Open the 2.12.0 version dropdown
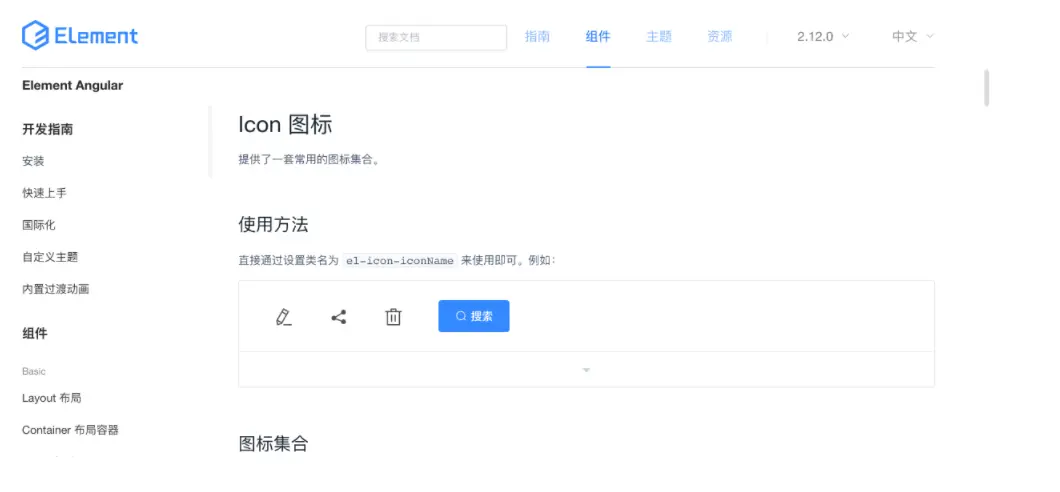Image resolution: width=1060 pixels, height=492 pixels. click(823, 36)
